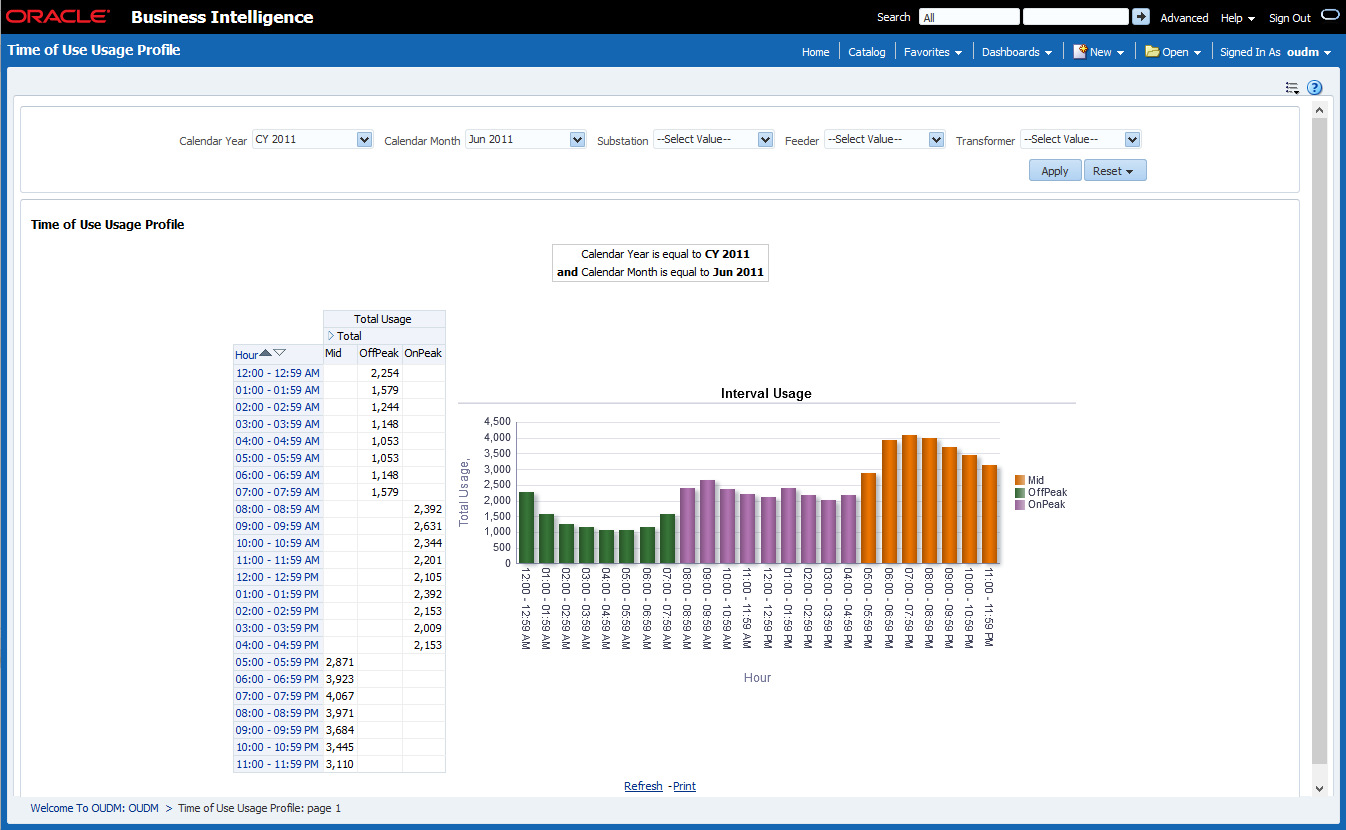
Task: Click the OnPeak legend color swatch
Action: click(1020, 505)
